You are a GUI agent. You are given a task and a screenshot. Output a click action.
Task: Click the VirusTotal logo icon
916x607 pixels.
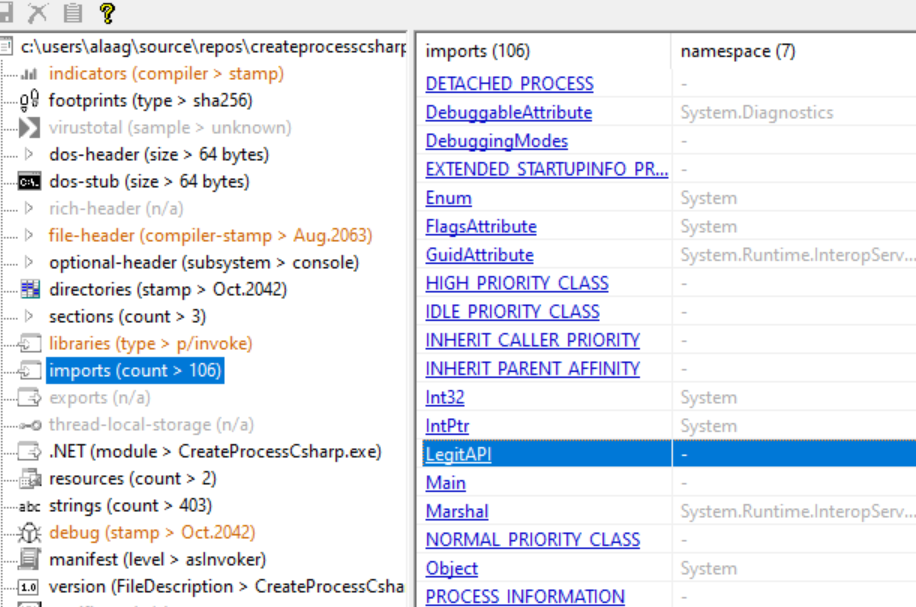pyautogui.click(x=29, y=128)
